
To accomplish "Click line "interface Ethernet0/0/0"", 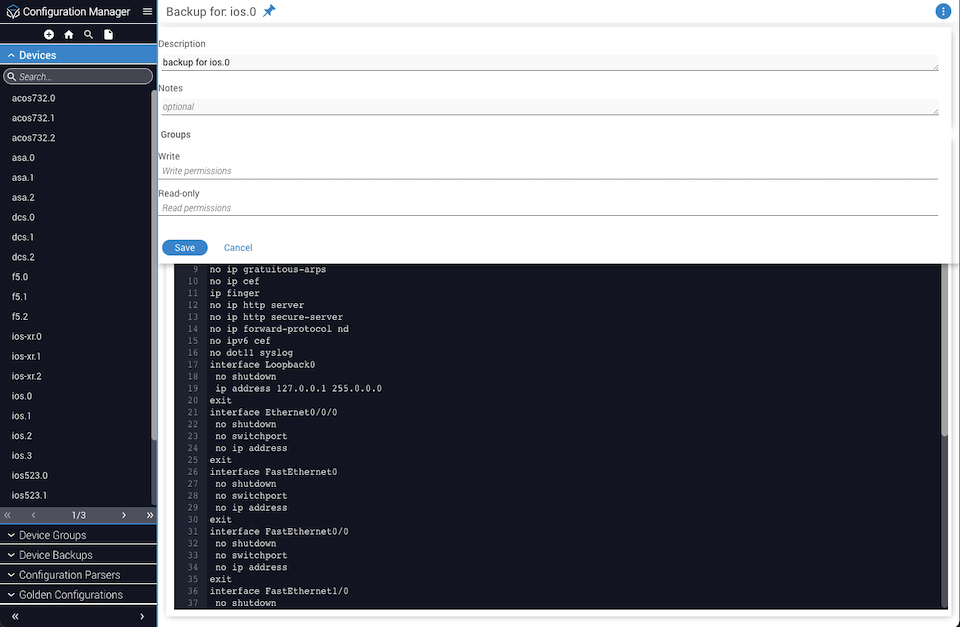I will pyautogui.click(x=274, y=412).
